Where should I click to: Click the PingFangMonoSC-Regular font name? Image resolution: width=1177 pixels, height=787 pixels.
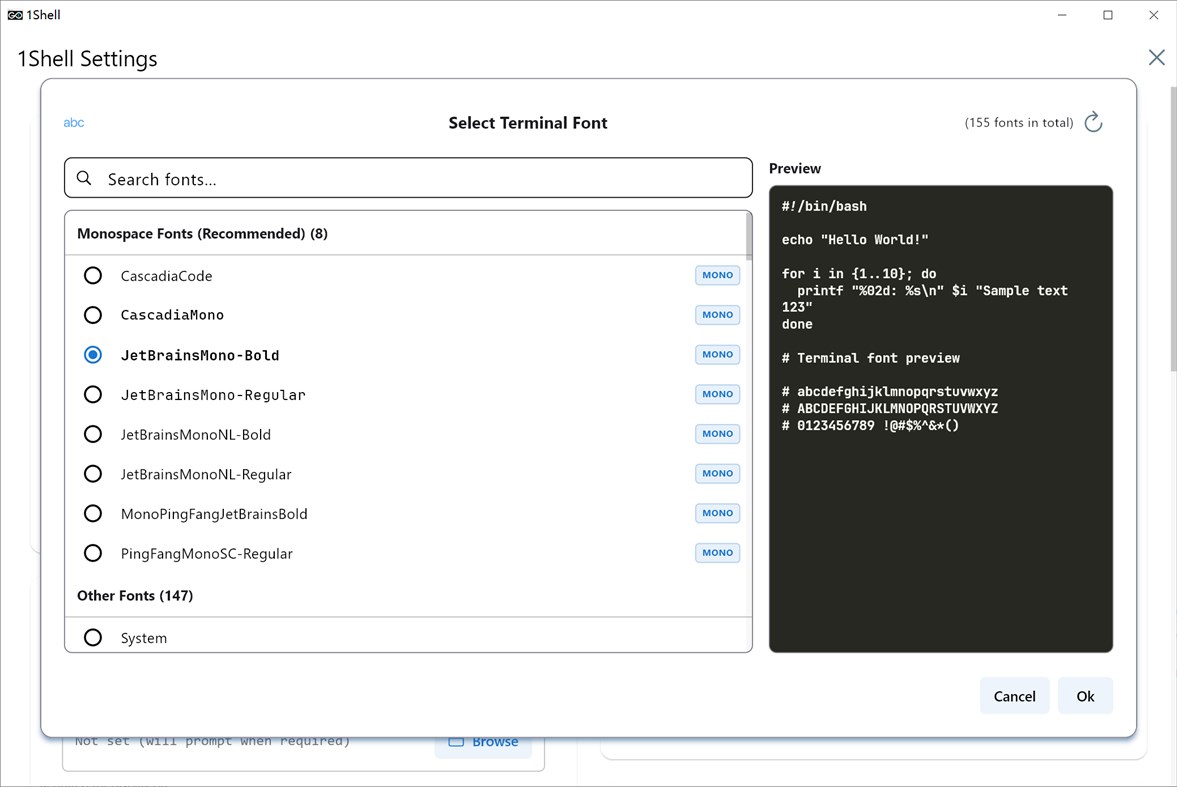click(206, 553)
